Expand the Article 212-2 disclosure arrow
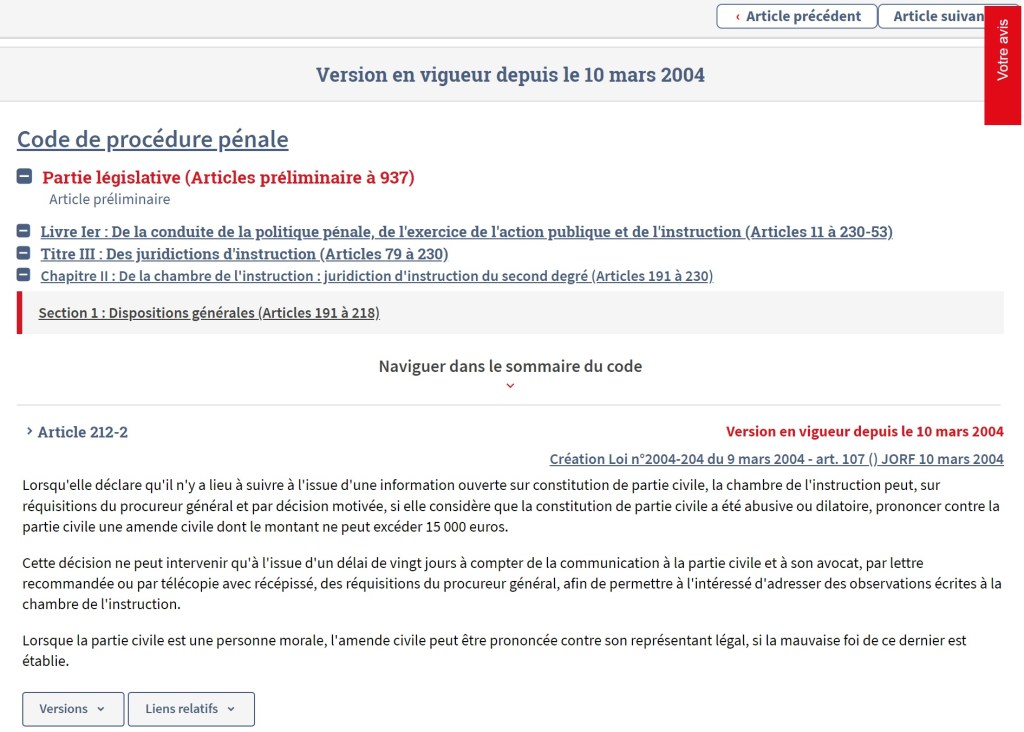The image size is (1024, 732). (28, 432)
